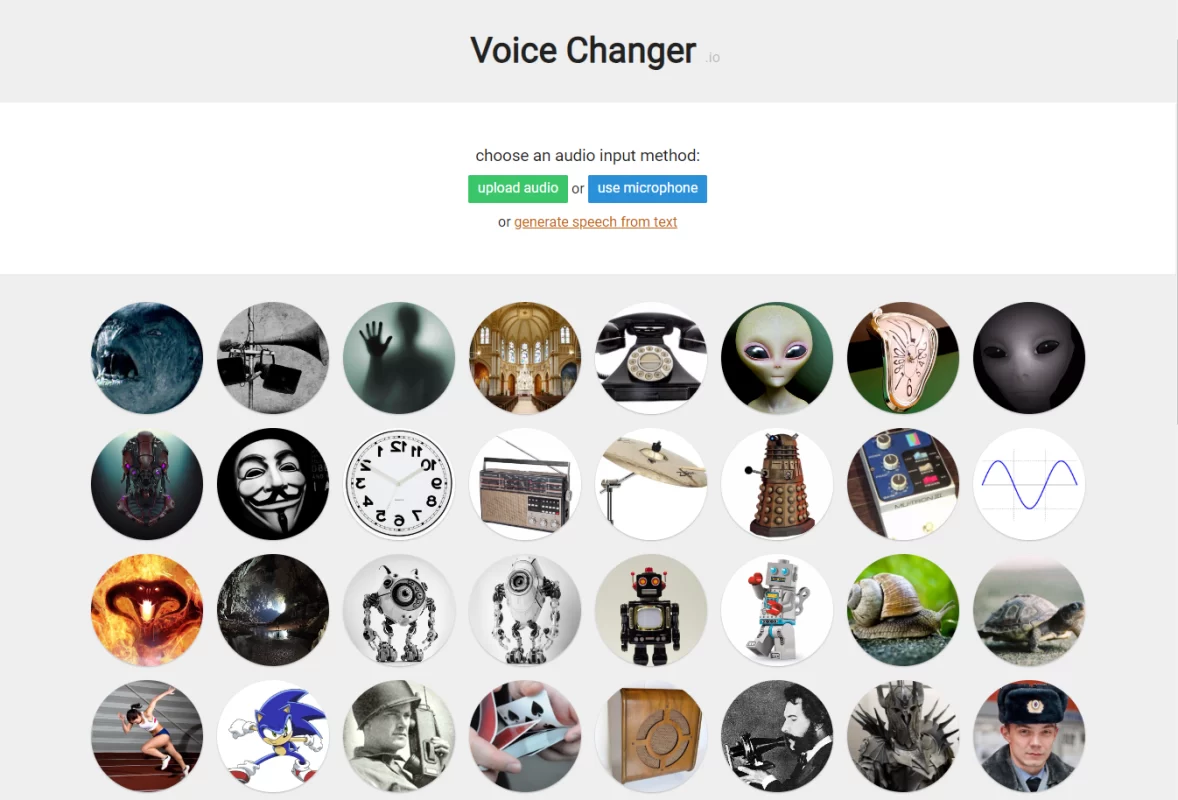Select the cathedral reverb voice effect
This screenshot has height=800, width=1178.
tap(525, 358)
